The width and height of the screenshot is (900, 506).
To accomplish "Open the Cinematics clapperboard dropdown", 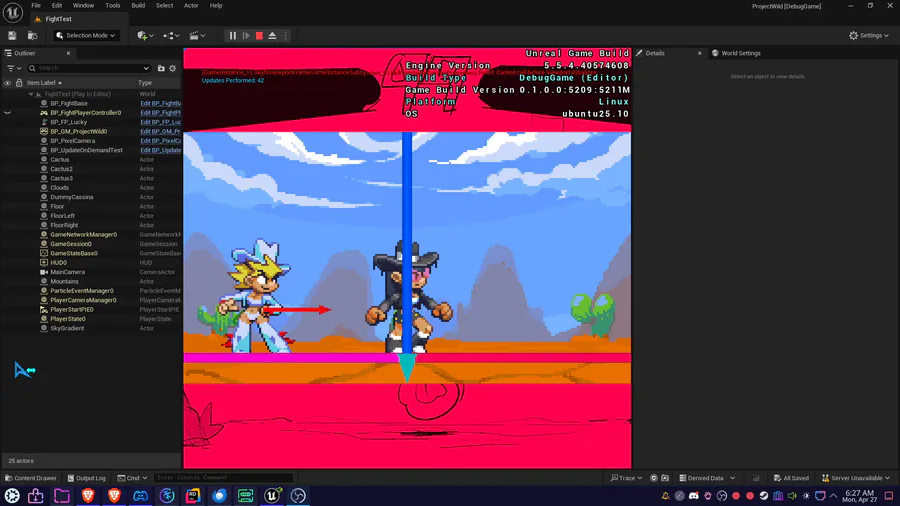I will tap(197, 36).
